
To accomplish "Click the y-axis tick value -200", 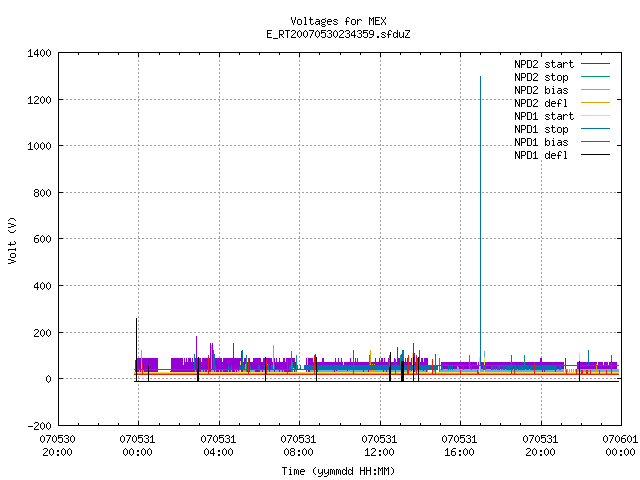I will click(39, 426).
